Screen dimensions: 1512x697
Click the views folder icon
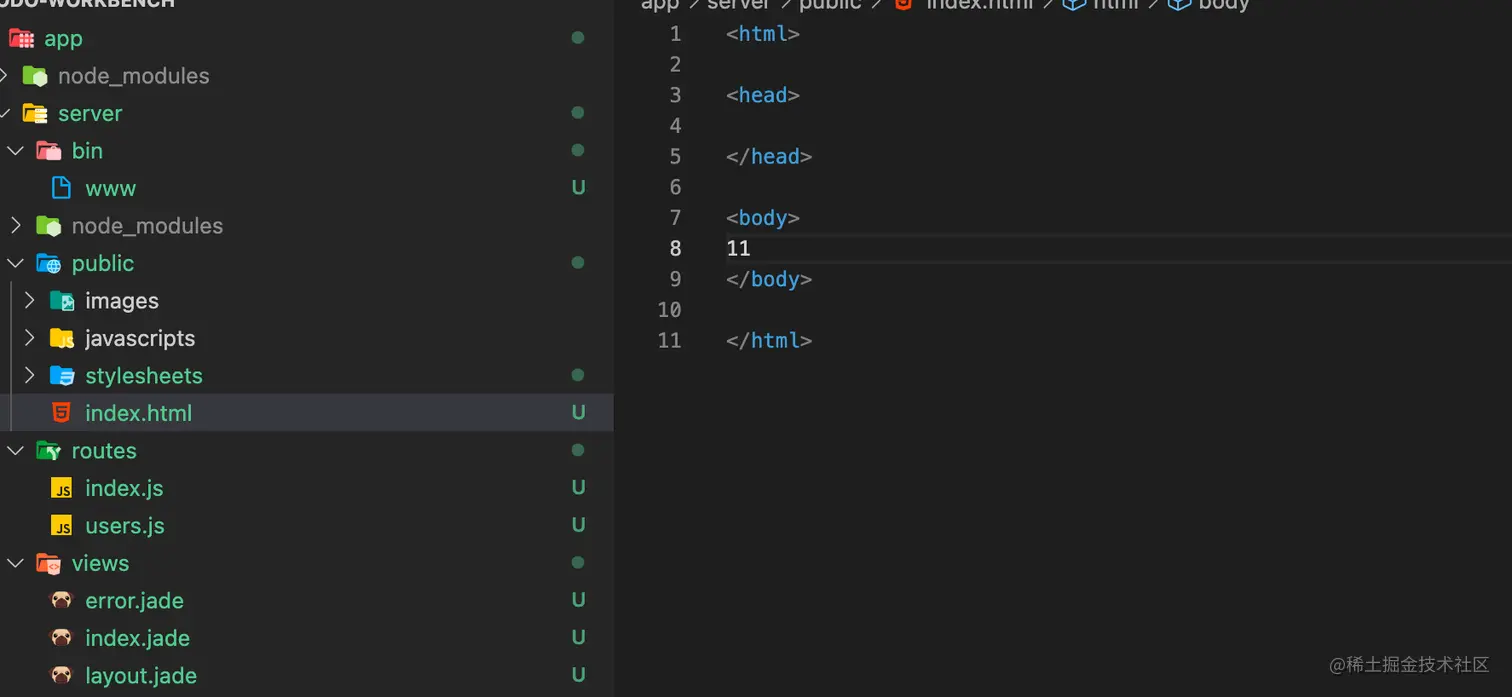click(49, 563)
